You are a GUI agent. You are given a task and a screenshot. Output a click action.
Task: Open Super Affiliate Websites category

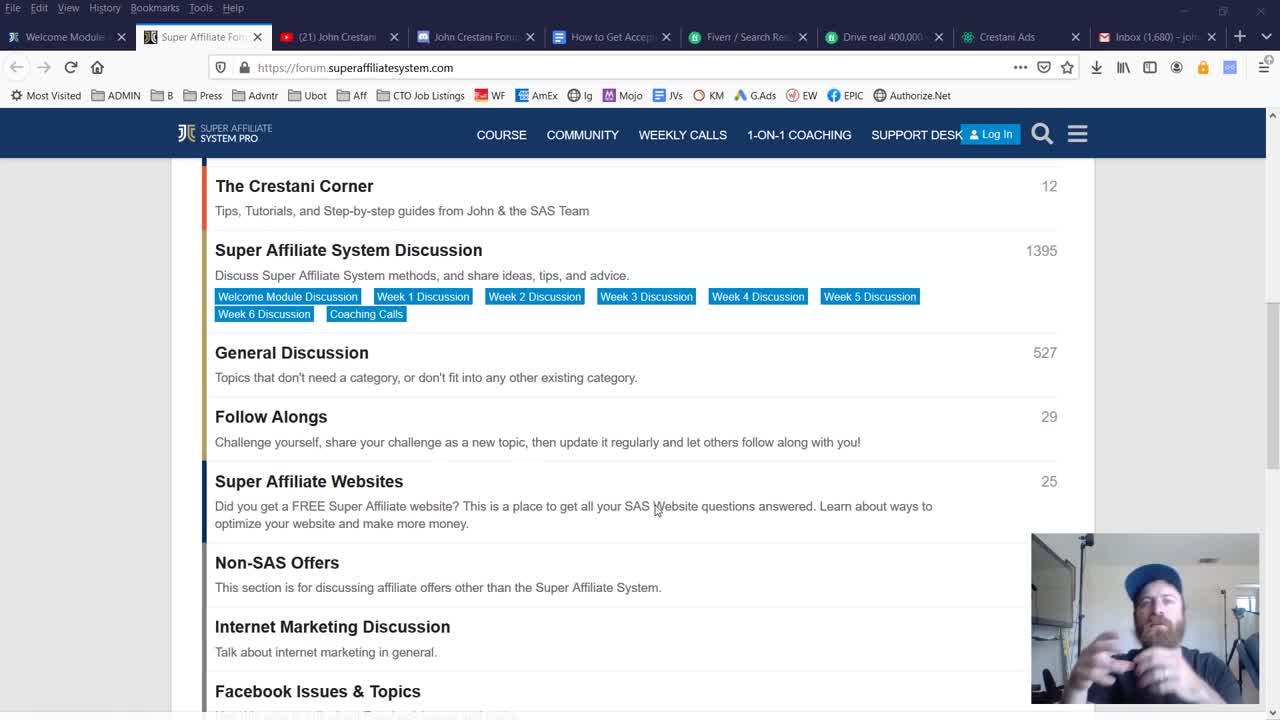coord(309,482)
